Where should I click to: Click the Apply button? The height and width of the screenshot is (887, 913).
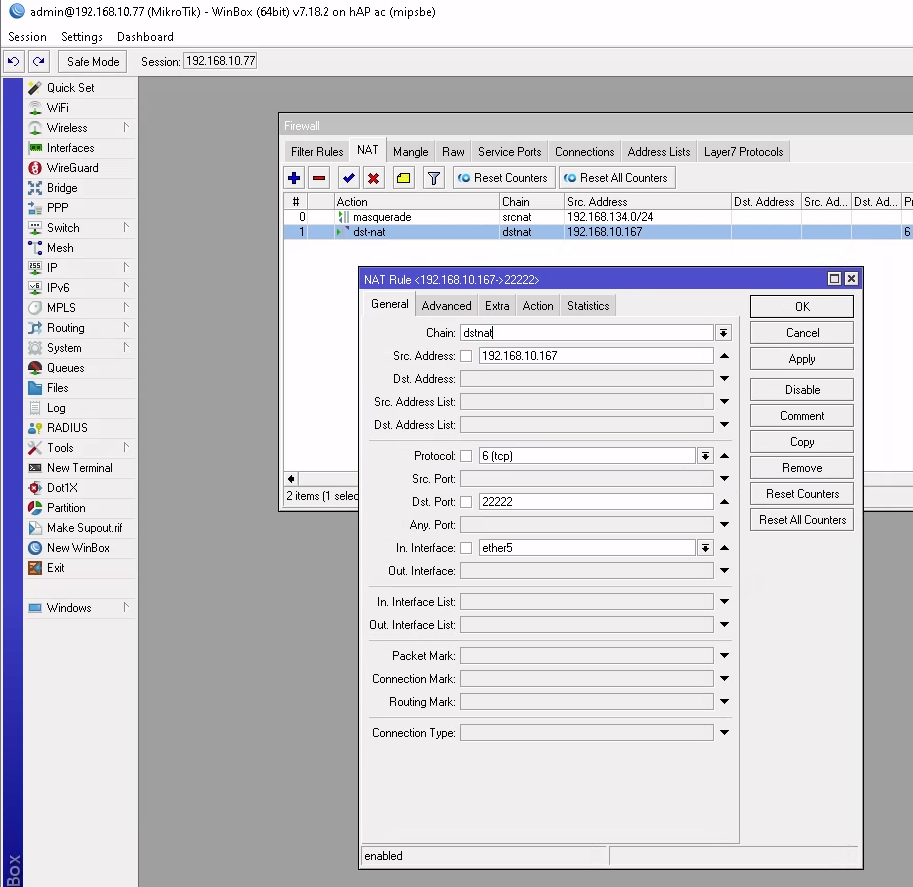click(x=802, y=359)
